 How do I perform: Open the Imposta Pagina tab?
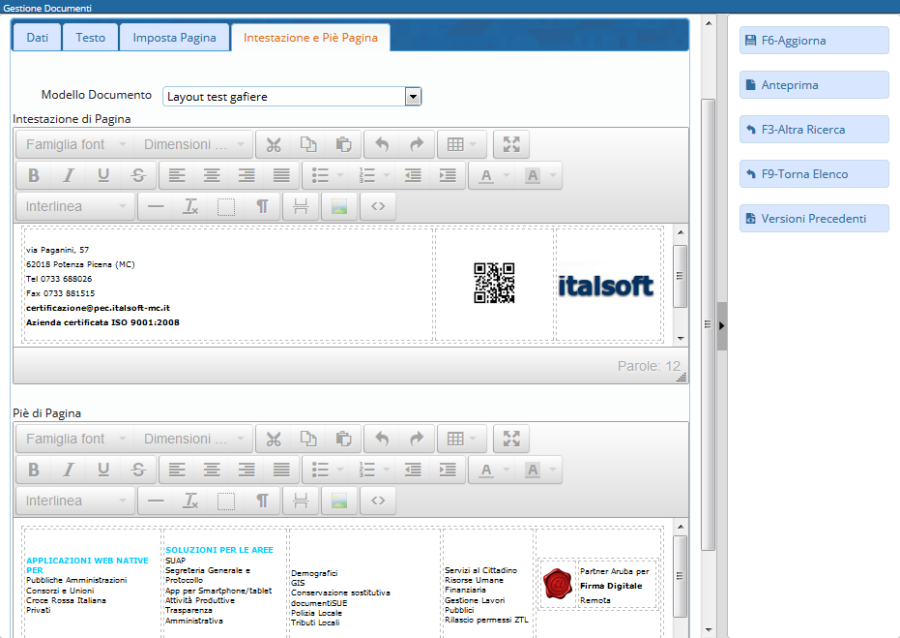[x=174, y=38]
